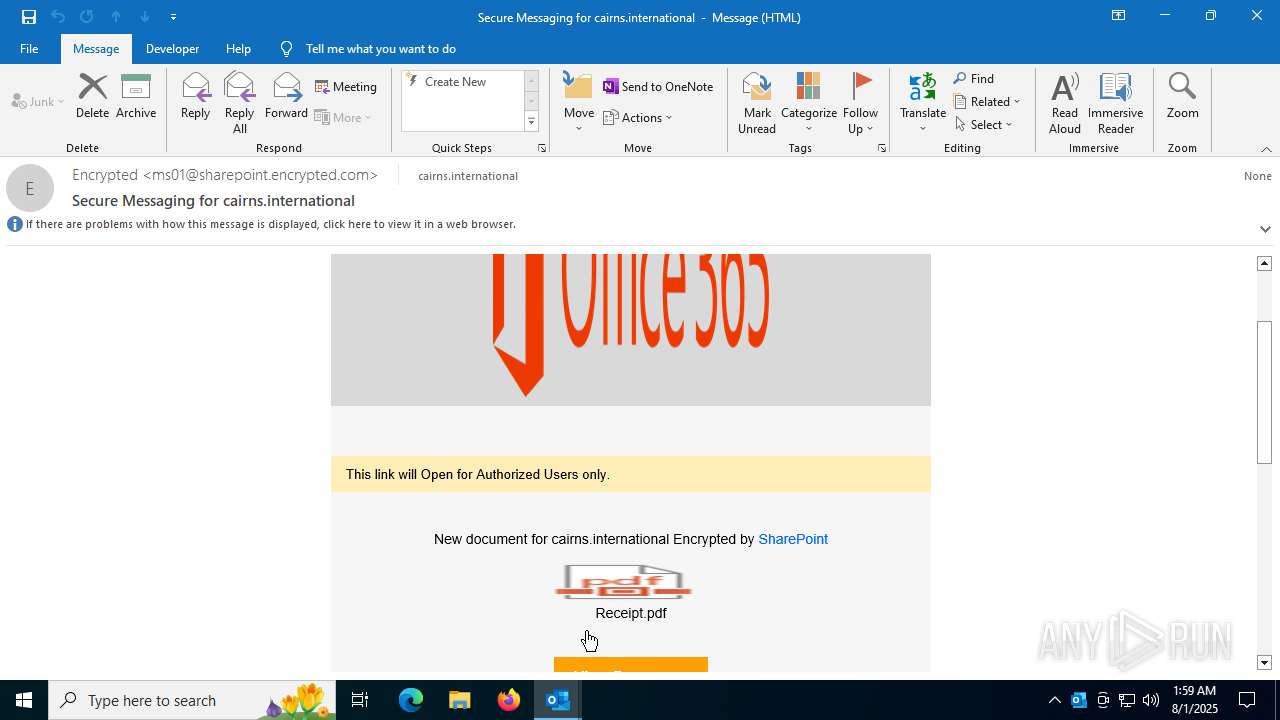
Task: Open the Tags dialog launcher
Action: coord(882,148)
